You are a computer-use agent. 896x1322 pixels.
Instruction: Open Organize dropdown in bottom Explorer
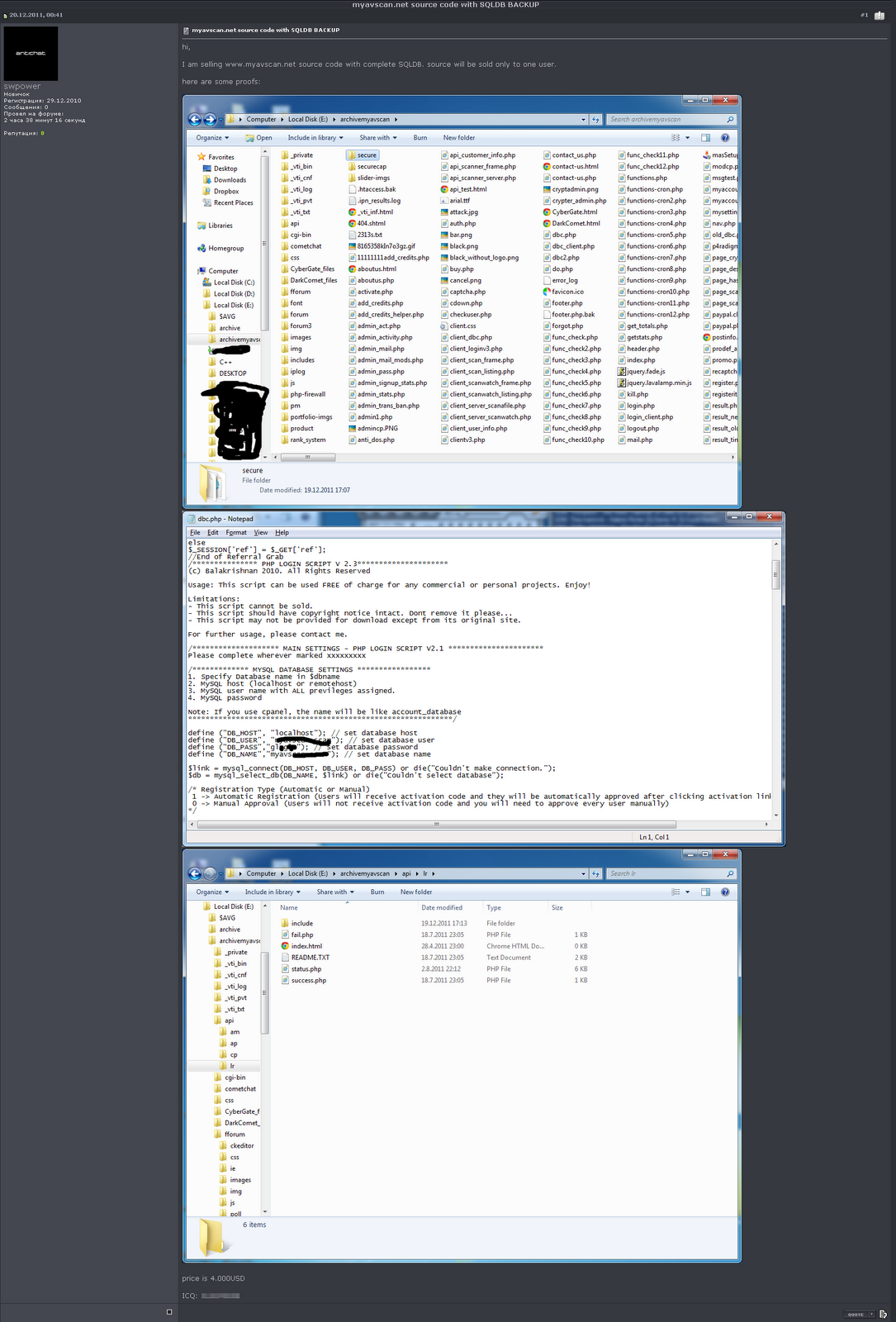(212, 892)
